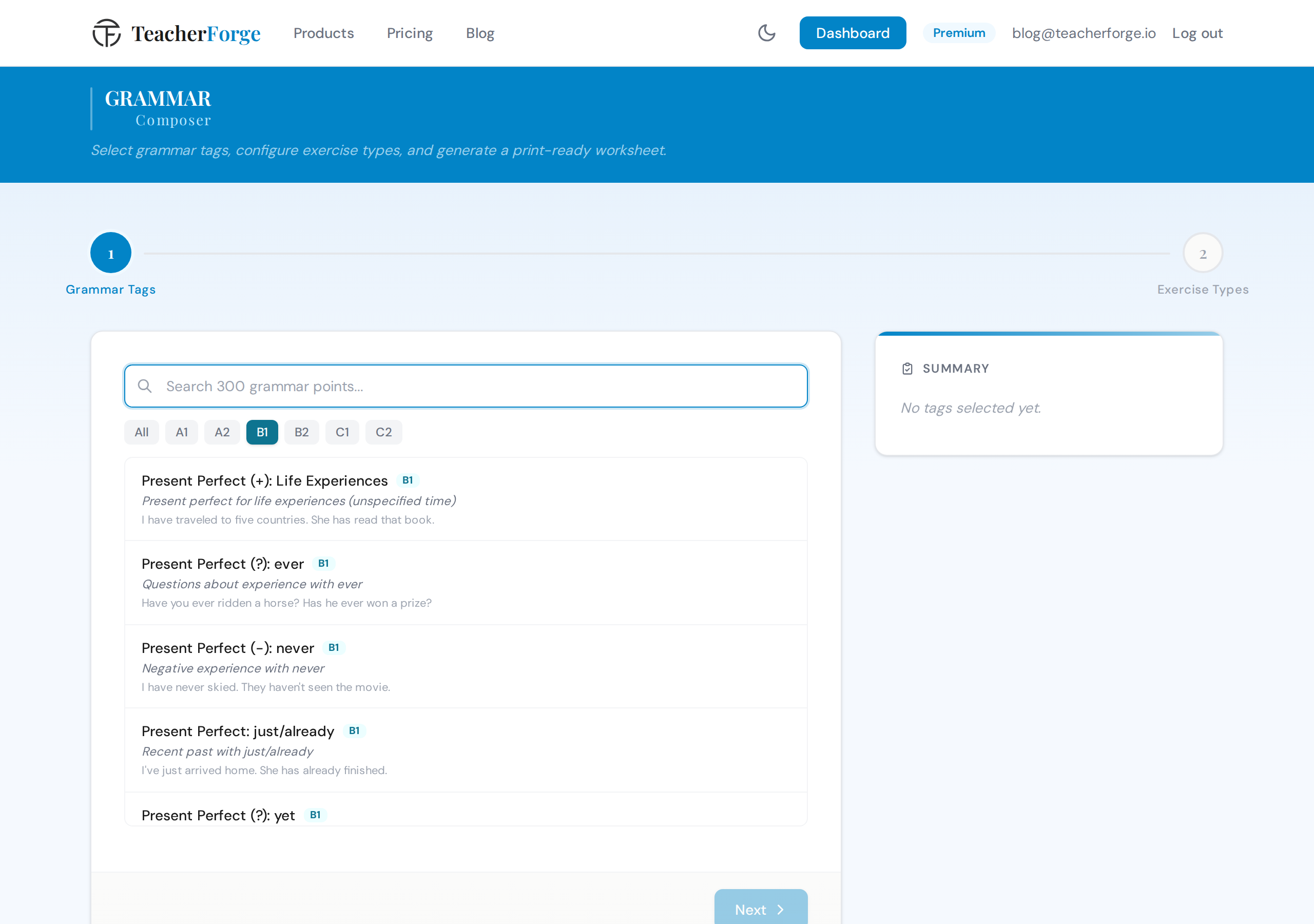Select the B2 level filter chip
The height and width of the screenshot is (924, 1314).
302,432
